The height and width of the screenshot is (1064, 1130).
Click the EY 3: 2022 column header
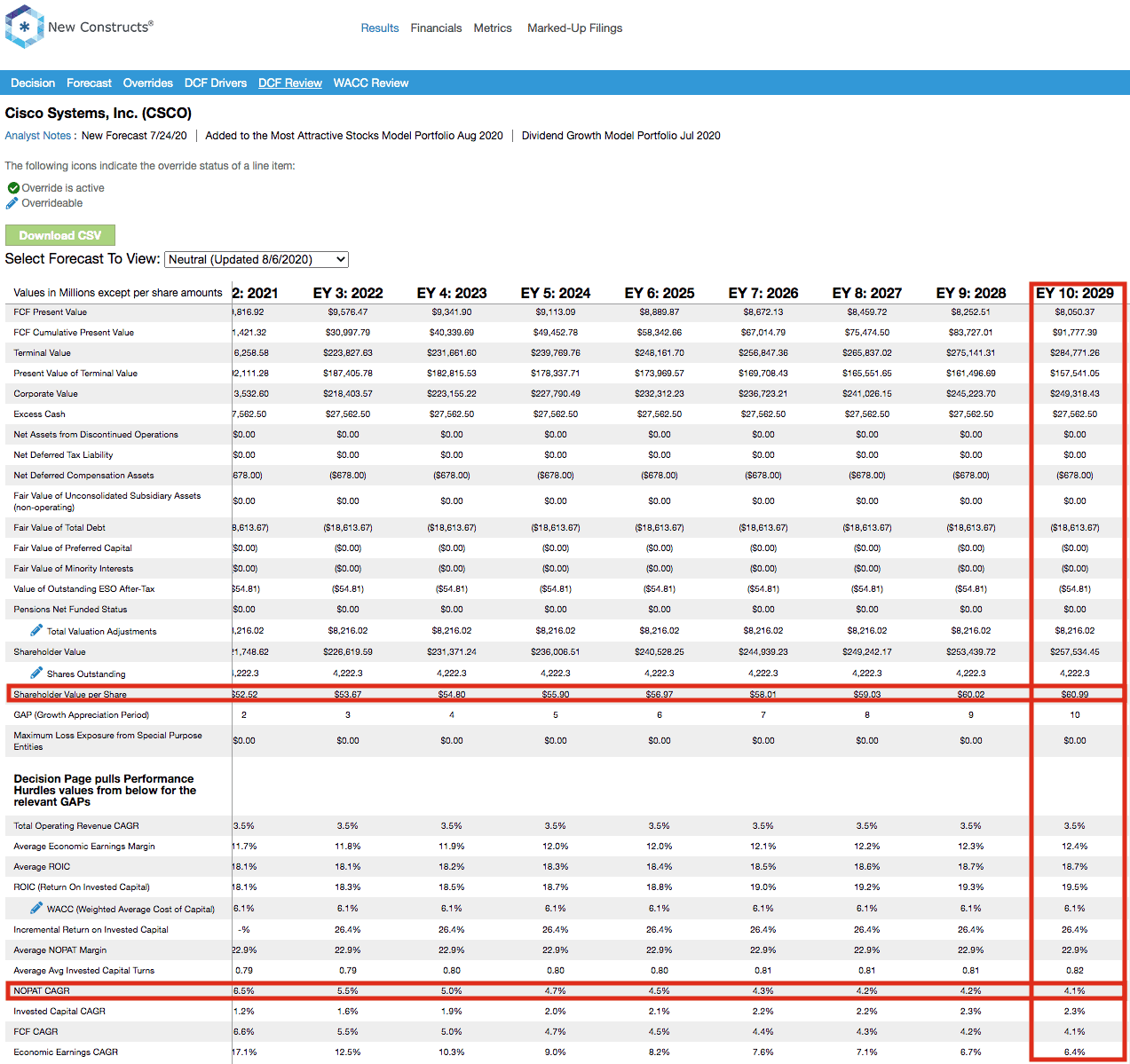[x=348, y=293]
